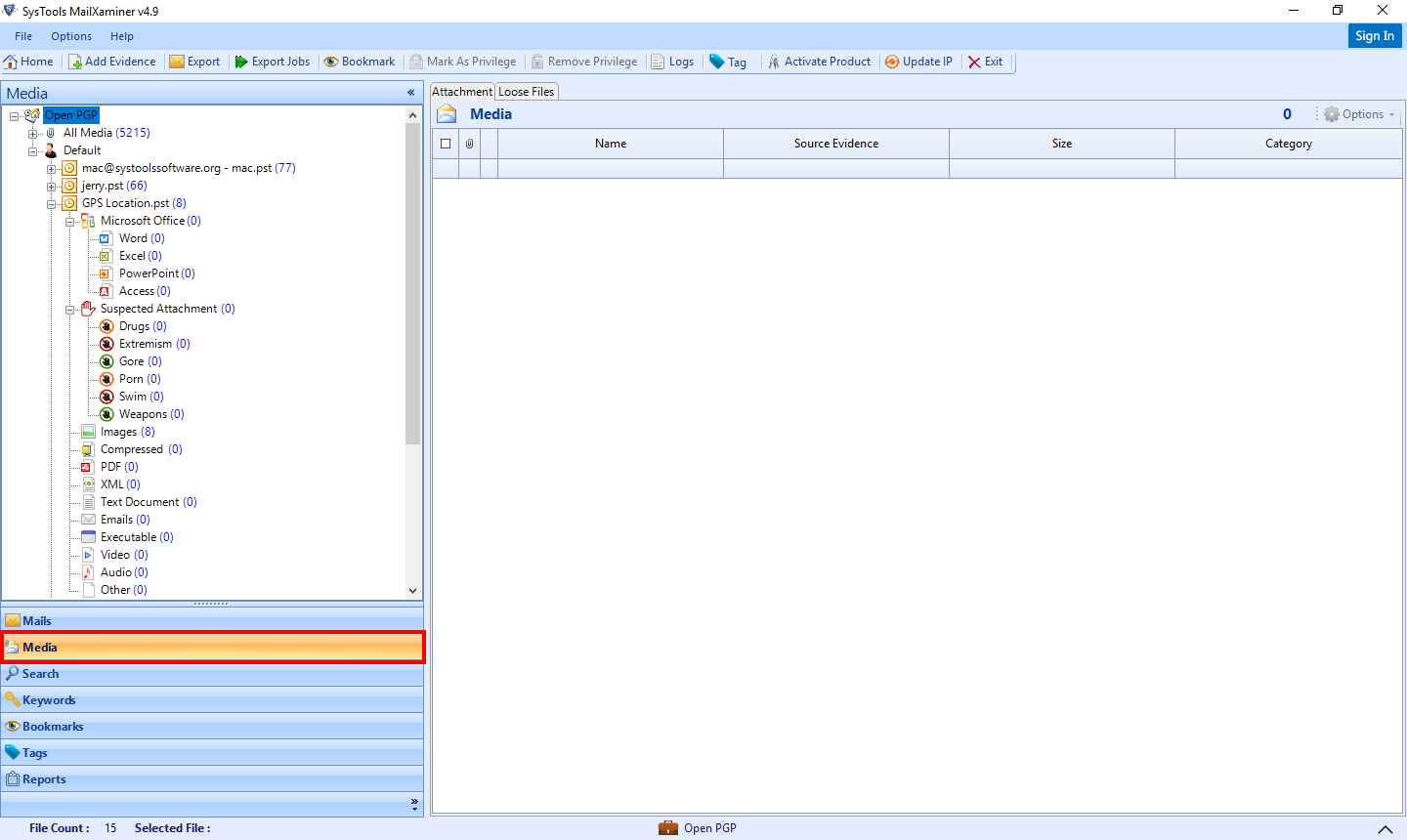Select the Audio files node
The image size is (1407, 840).
[124, 572]
